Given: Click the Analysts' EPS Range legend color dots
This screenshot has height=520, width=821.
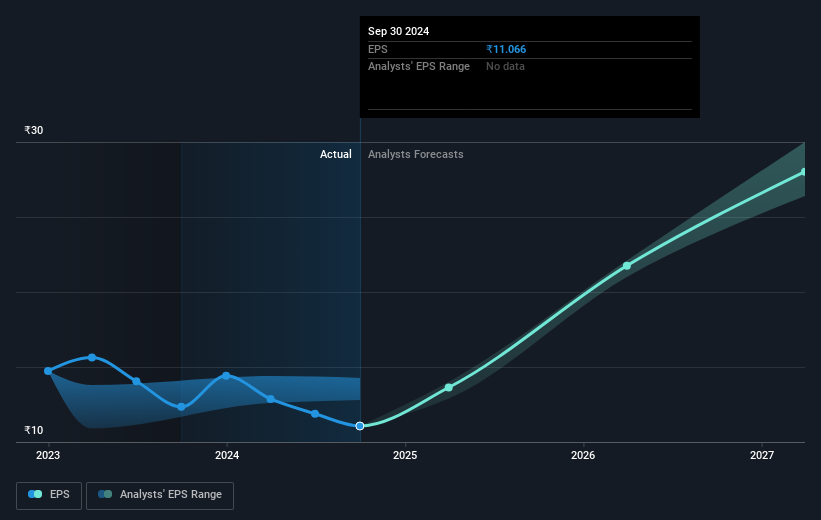Looking at the screenshot, I should [x=105, y=494].
